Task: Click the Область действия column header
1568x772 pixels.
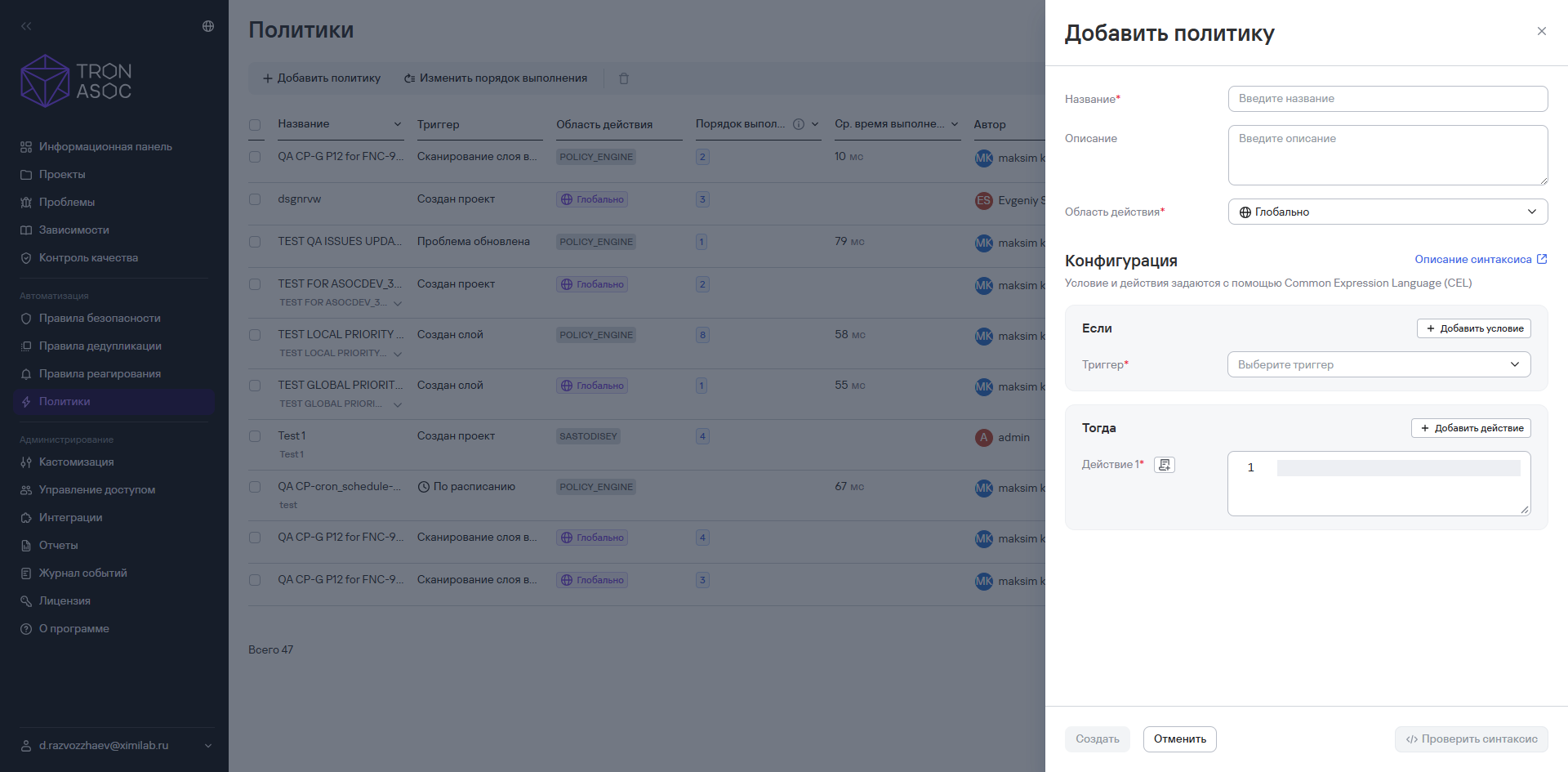Action: point(604,124)
